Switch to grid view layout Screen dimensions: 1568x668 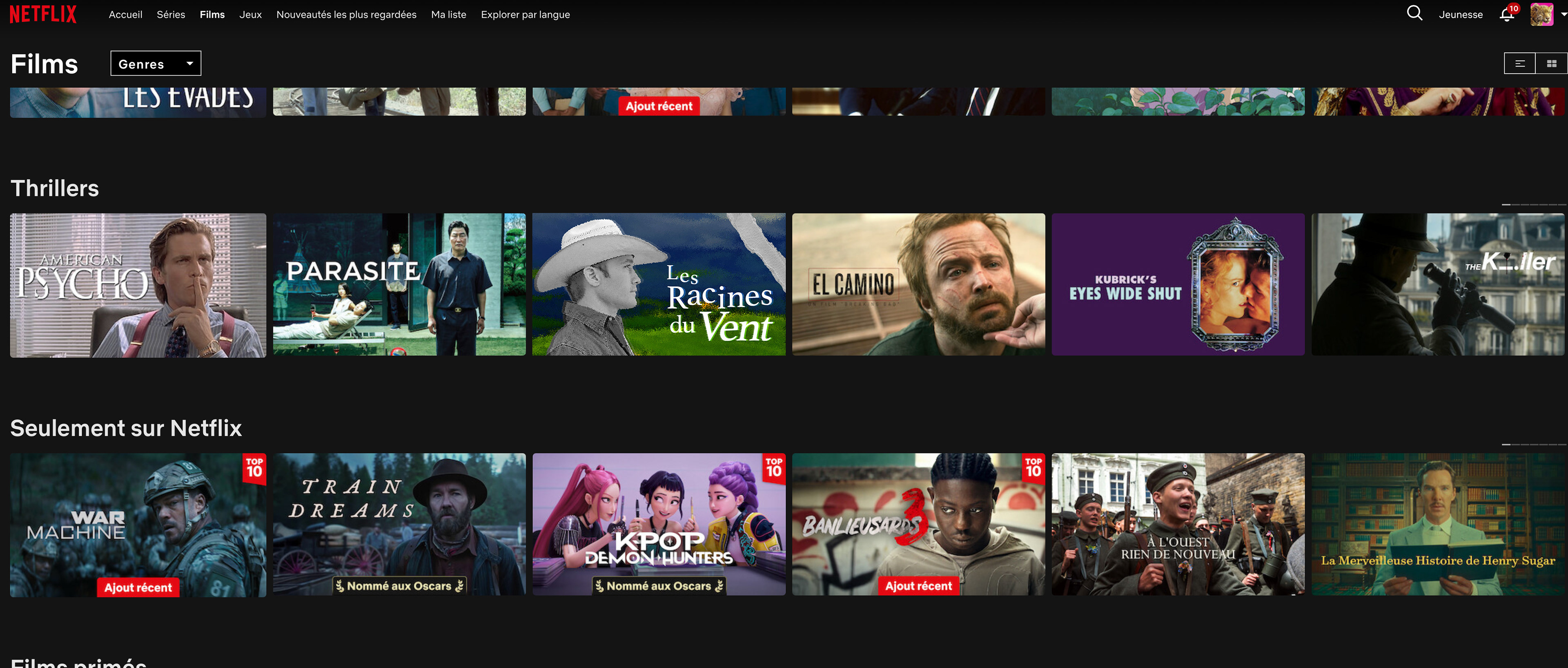pos(1551,63)
